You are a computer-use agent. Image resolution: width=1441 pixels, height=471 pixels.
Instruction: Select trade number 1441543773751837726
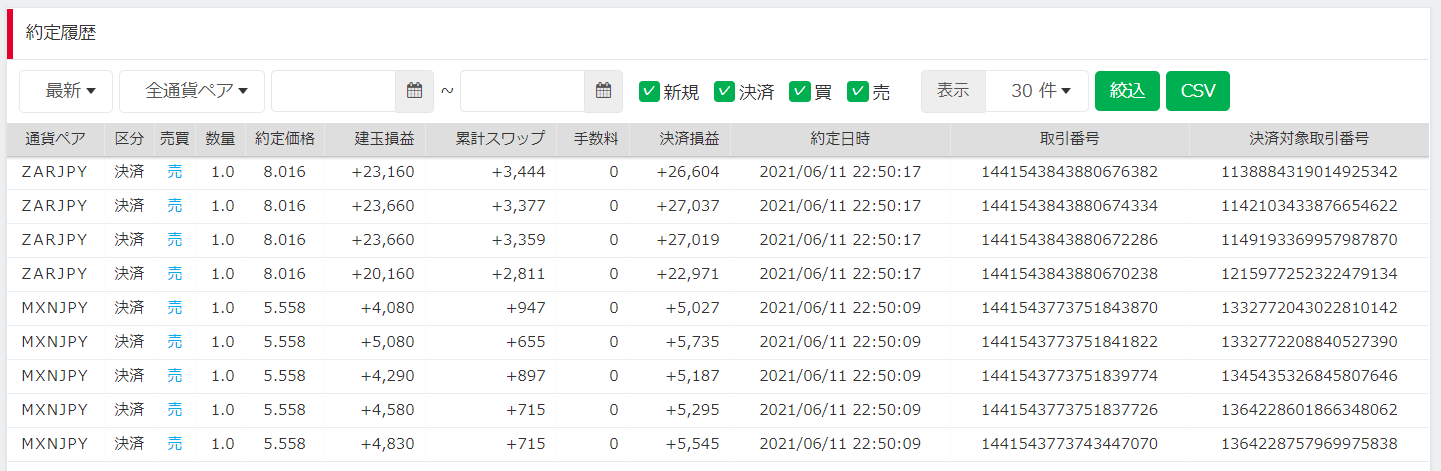(1069, 410)
